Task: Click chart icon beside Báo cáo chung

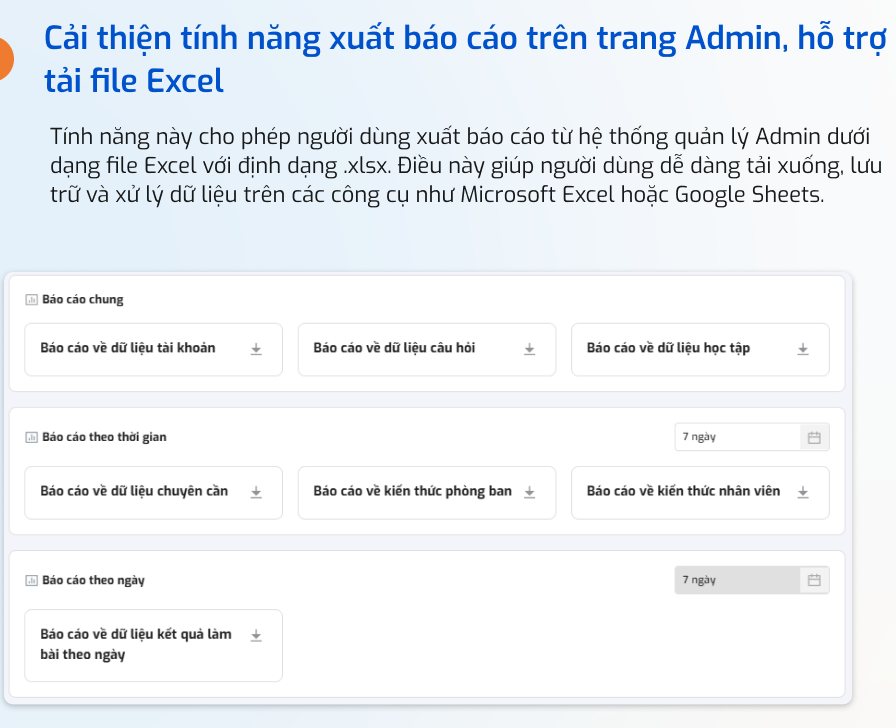Action: [31, 299]
